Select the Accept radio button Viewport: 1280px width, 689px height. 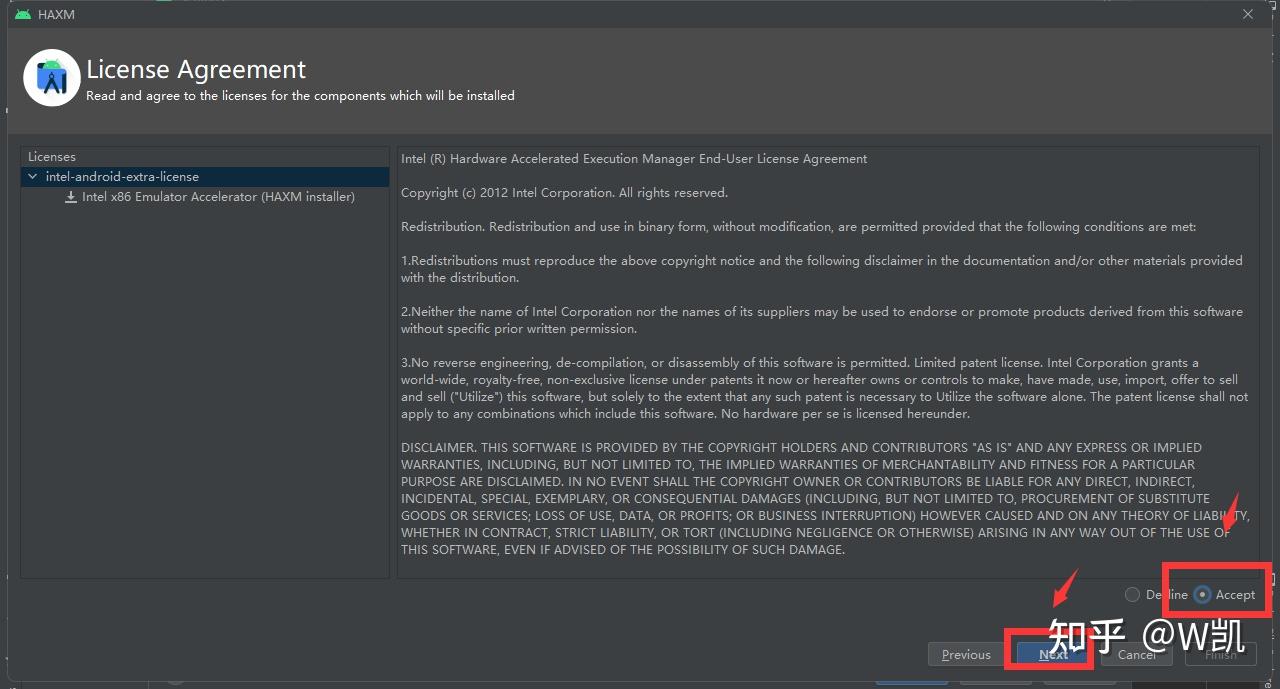tap(1203, 594)
